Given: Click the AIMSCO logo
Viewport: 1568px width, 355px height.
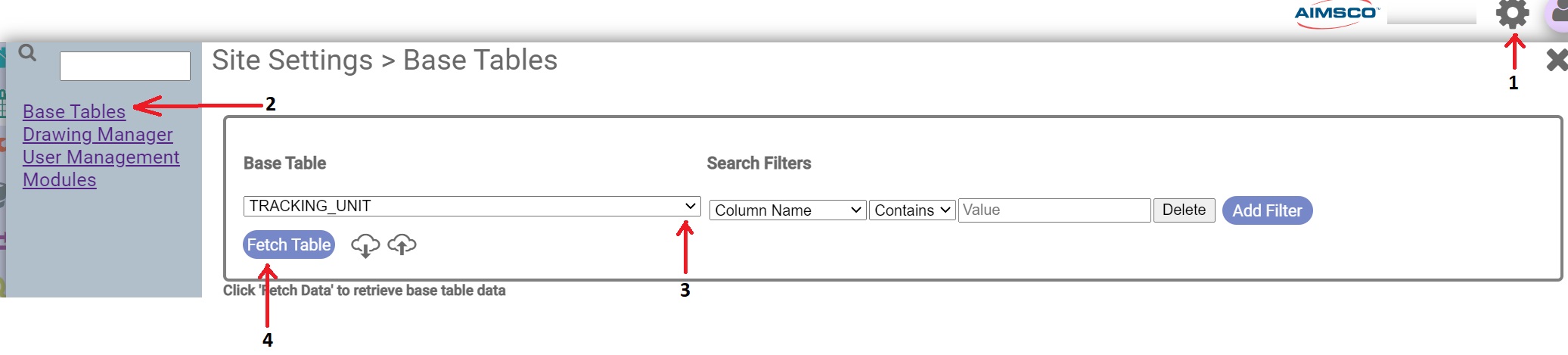Looking at the screenshot, I should point(1337,14).
